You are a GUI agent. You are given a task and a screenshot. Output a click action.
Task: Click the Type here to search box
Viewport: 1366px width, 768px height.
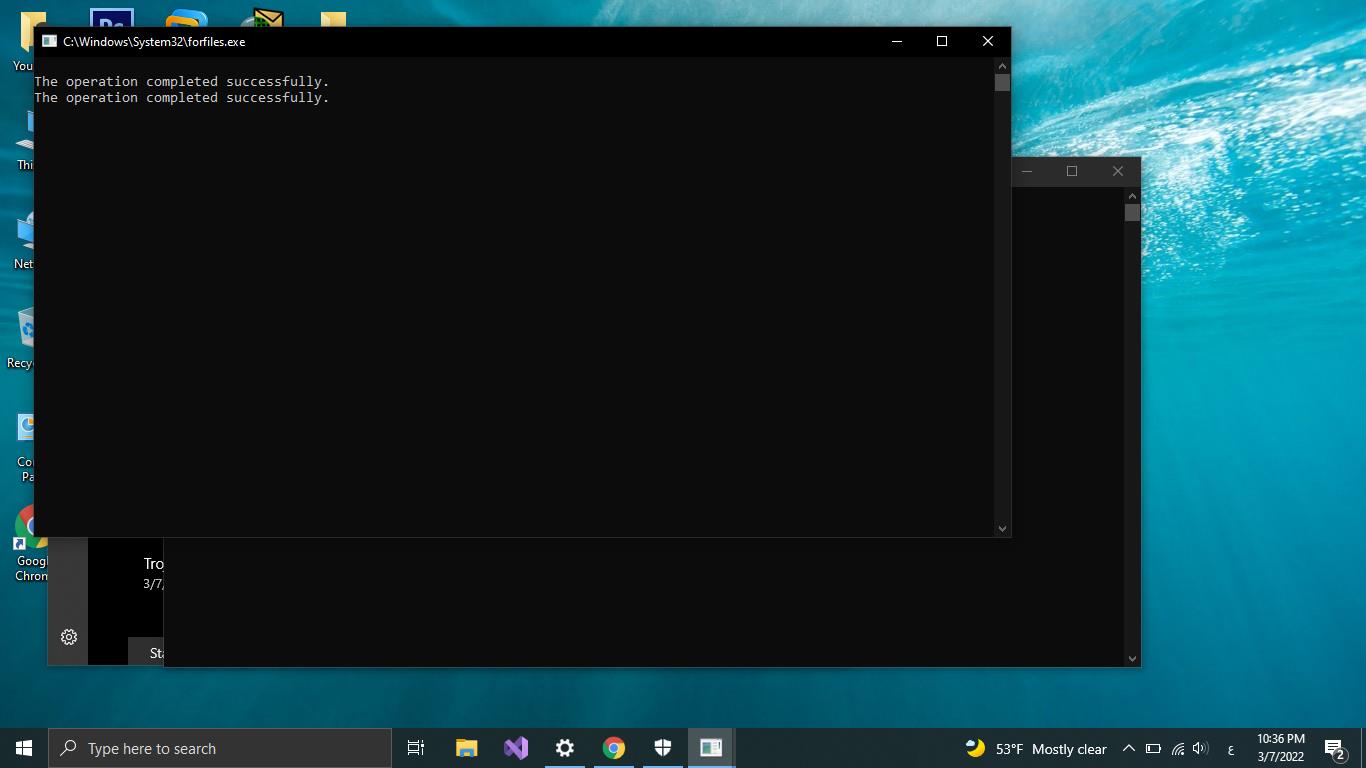click(x=220, y=748)
